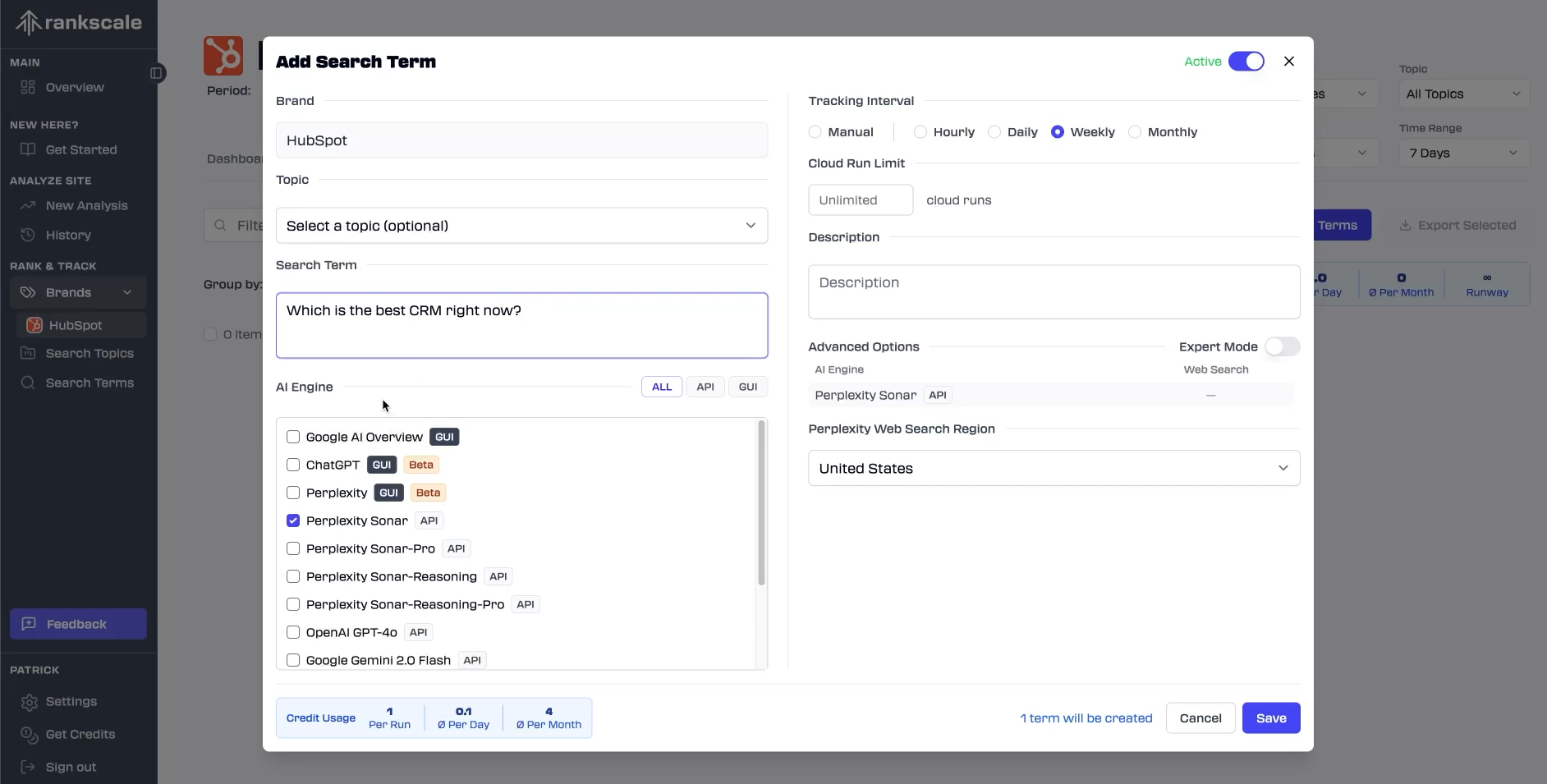Expand the Brands section chevron

pyautogui.click(x=127, y=292)
